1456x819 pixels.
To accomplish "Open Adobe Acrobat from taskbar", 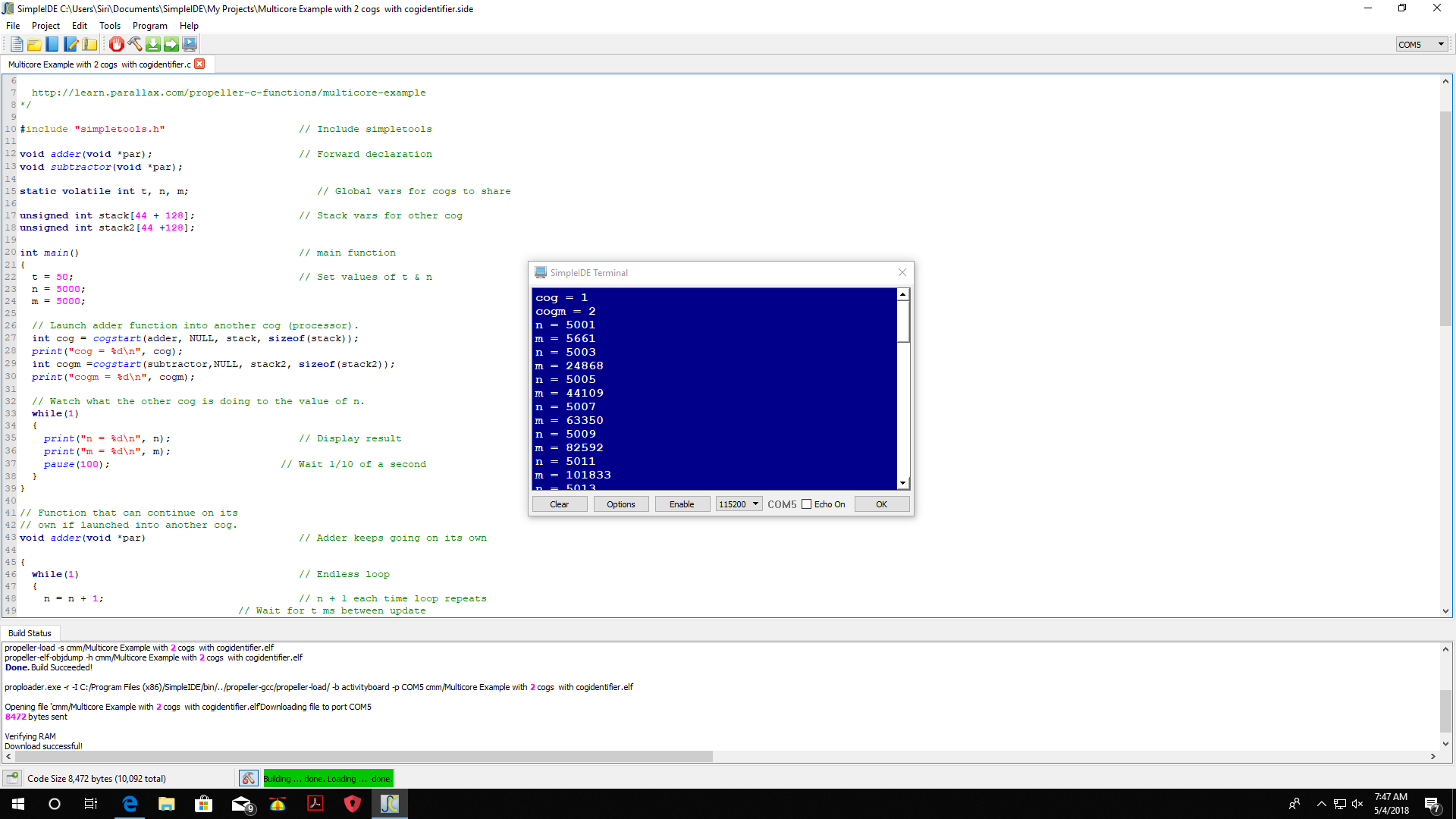I will click(315, 804).
